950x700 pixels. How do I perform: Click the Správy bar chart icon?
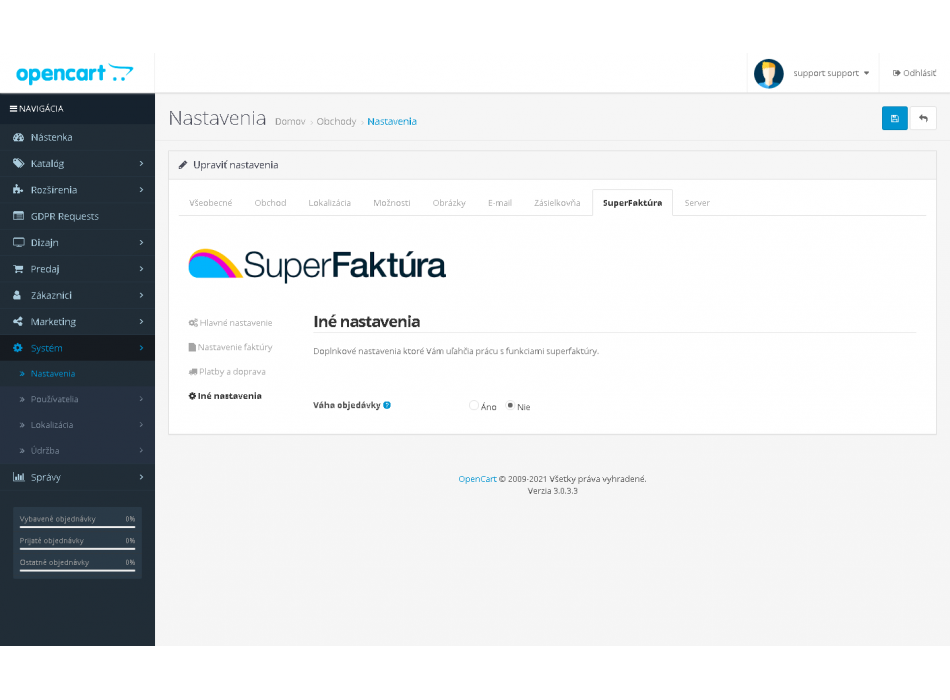pos(18,477)
